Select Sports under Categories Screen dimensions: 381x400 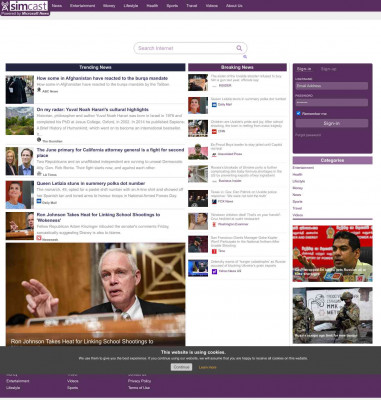(x=297, y=202)
